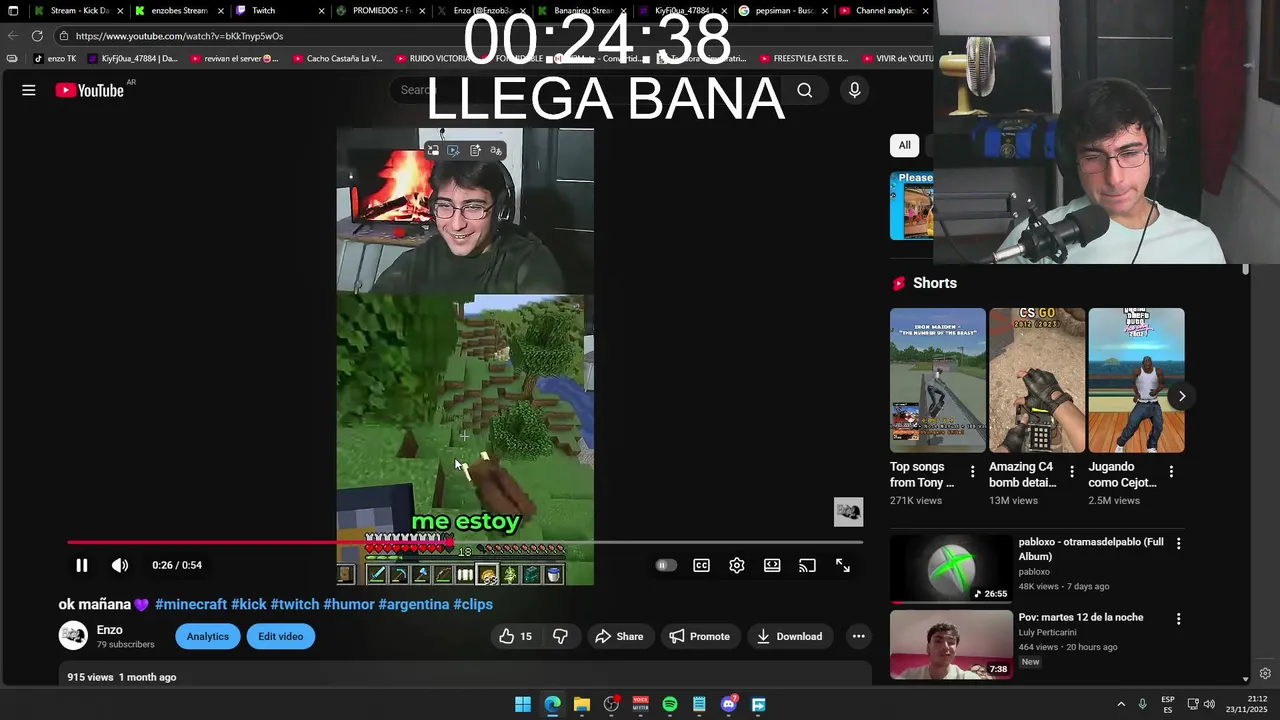Seek along the red video progress bar
This screenshot has height=720, width=1280.
(465, 542)
